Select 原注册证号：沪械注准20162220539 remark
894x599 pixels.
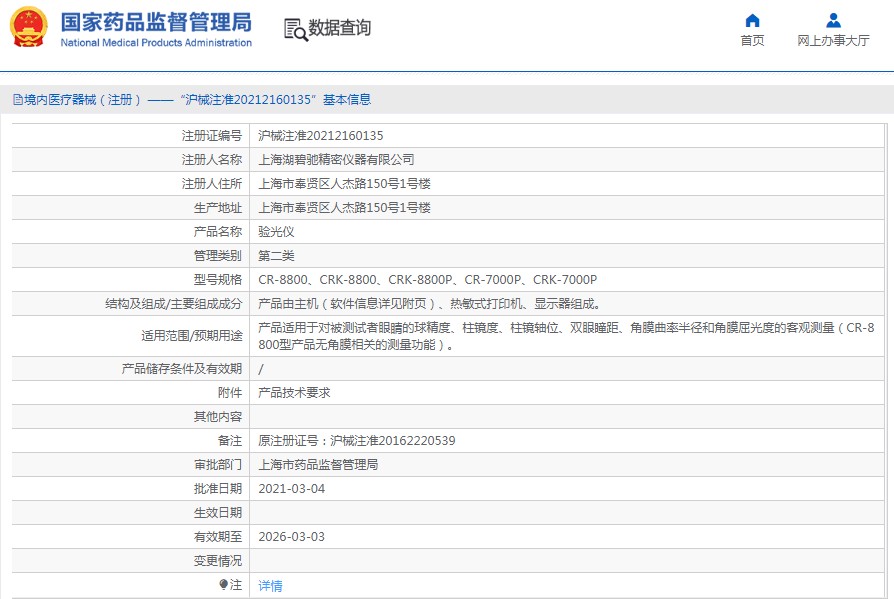[x=357, y=441]
